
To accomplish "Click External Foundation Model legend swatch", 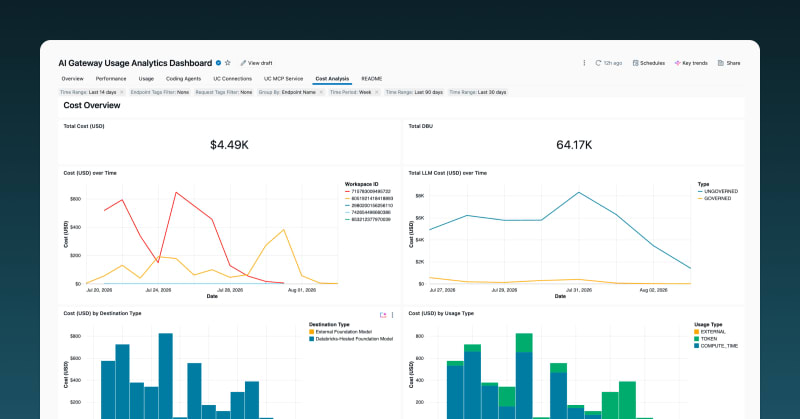I will coord(311,332).
